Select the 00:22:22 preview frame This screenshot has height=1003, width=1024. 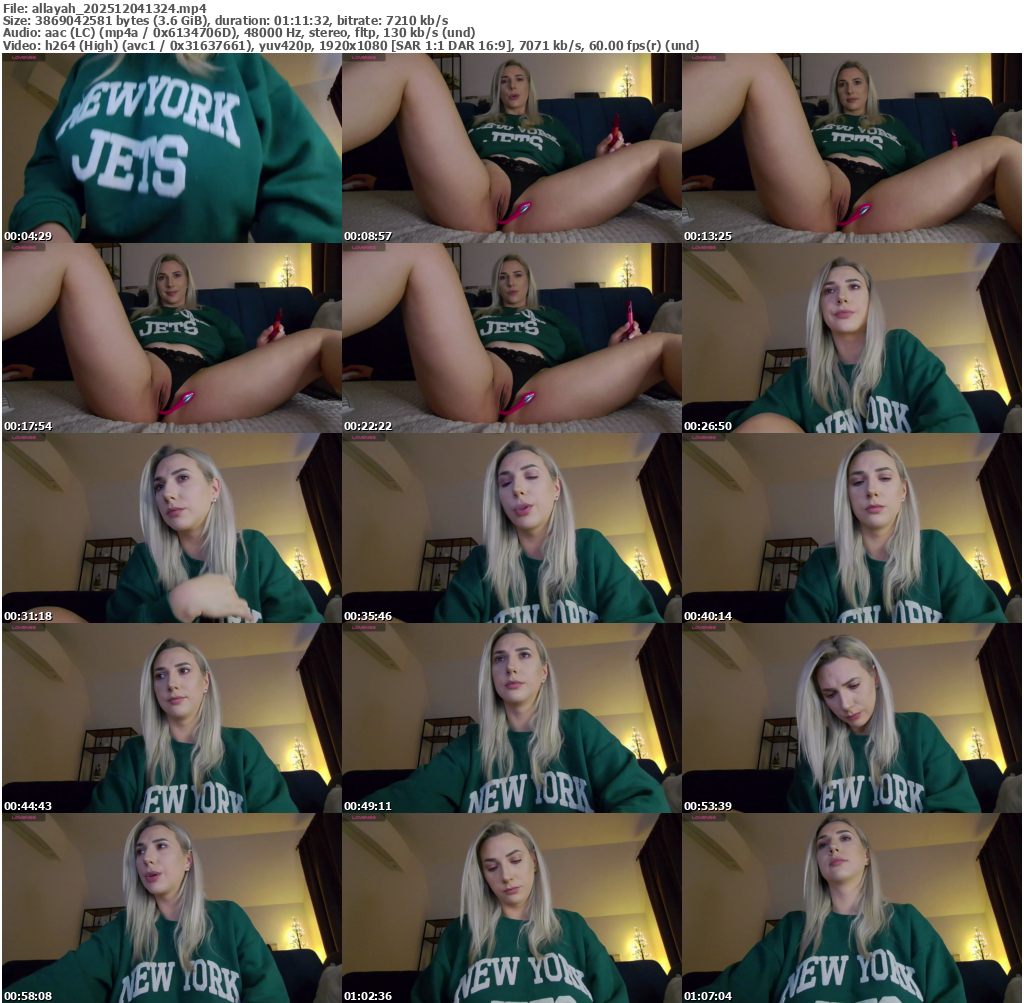(x=512, y=338)
